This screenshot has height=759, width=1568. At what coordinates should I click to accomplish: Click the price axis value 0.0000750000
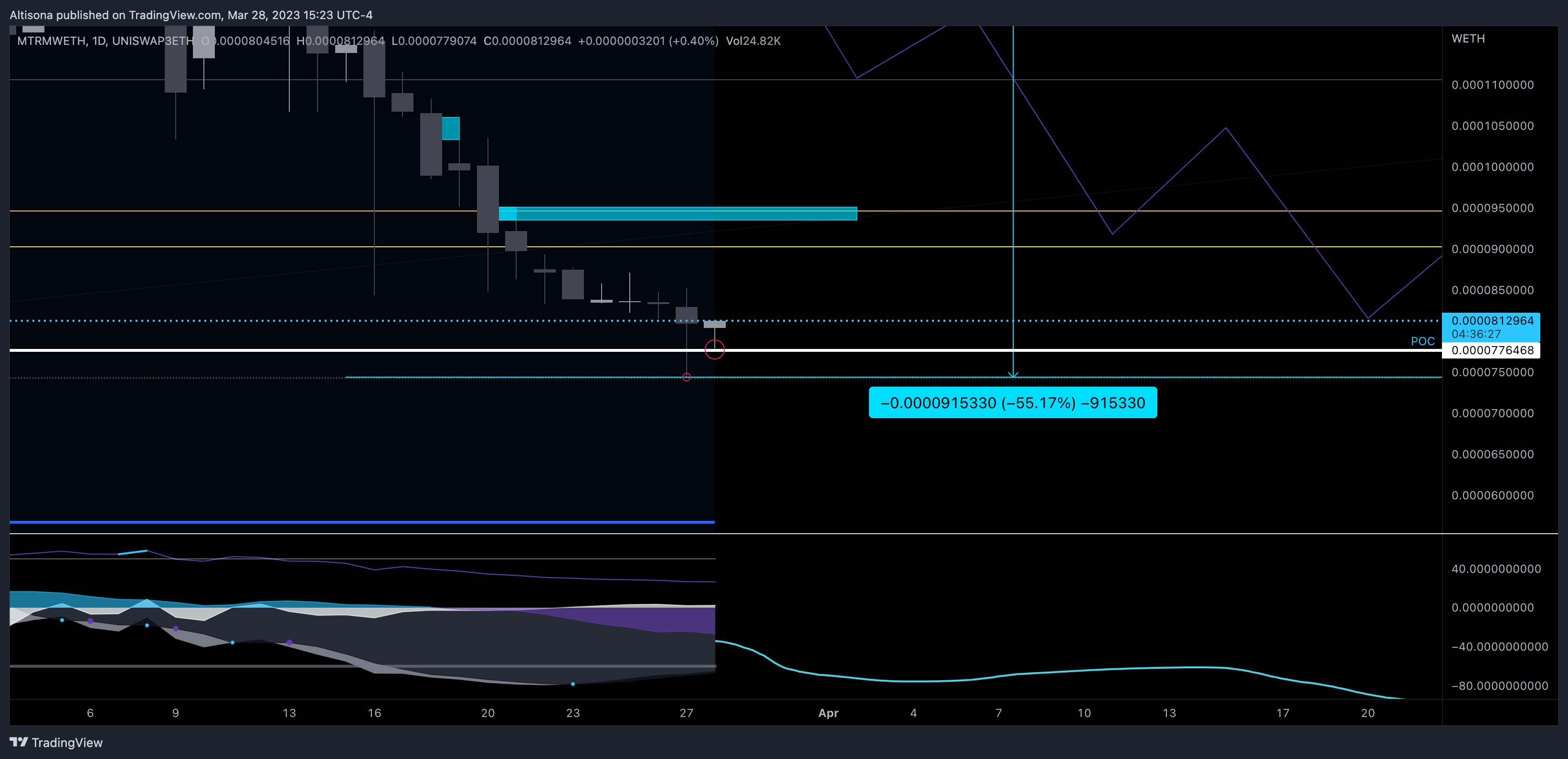pos(1493,372)
